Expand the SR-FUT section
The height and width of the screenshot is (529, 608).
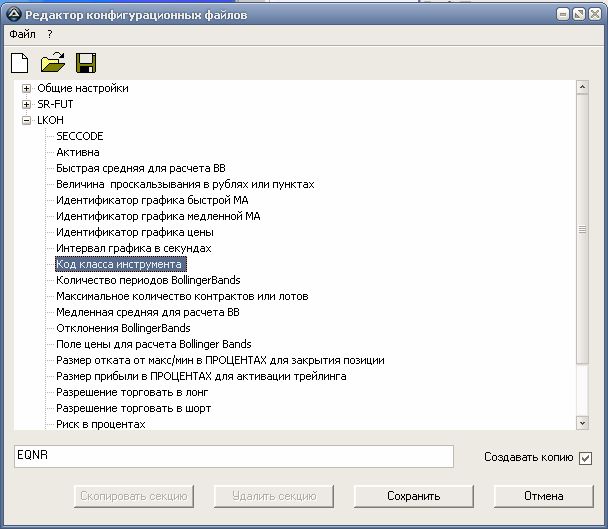tap(26, 104)
